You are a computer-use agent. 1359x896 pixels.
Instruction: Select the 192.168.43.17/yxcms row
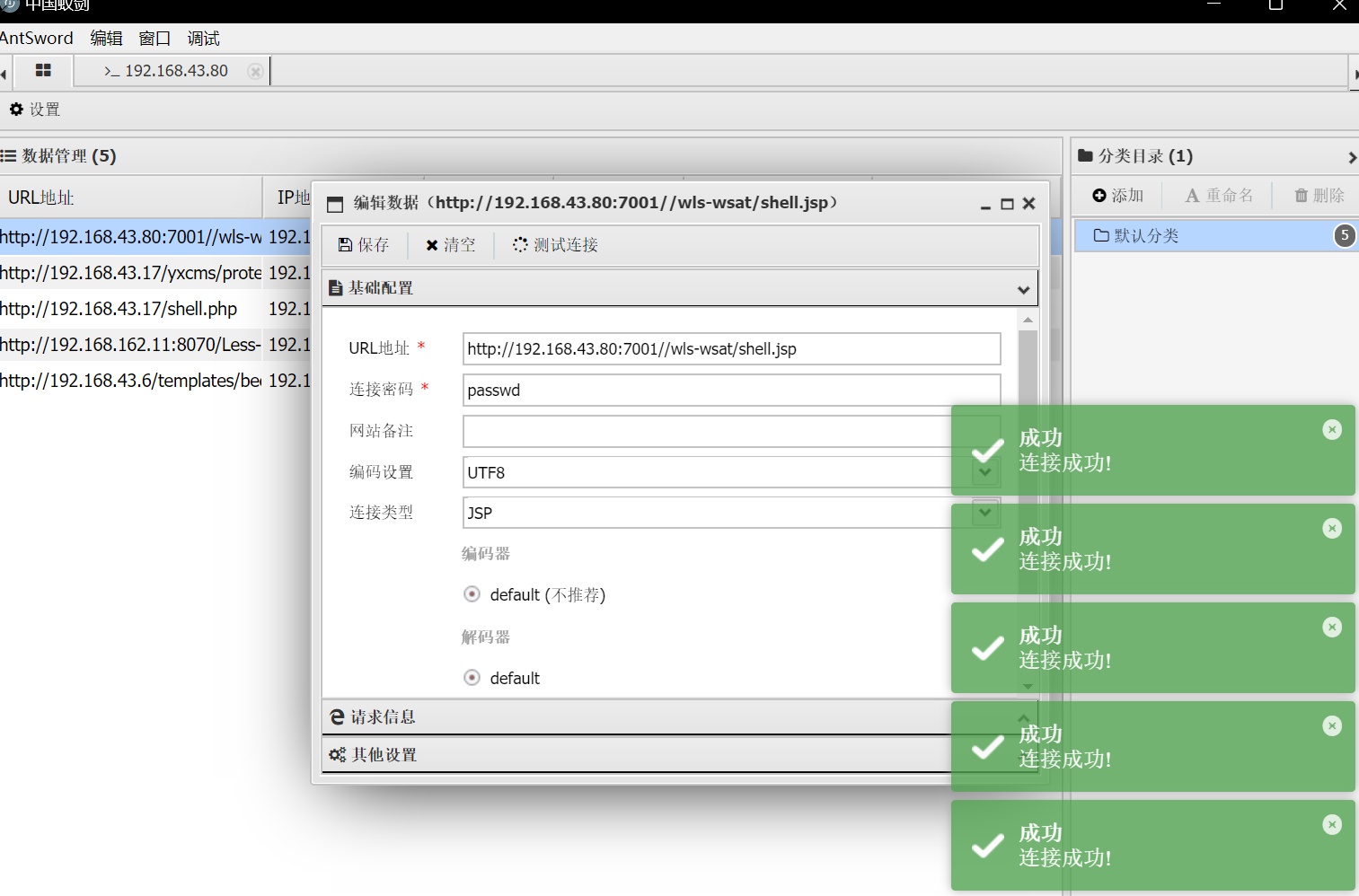click(155, 273)
